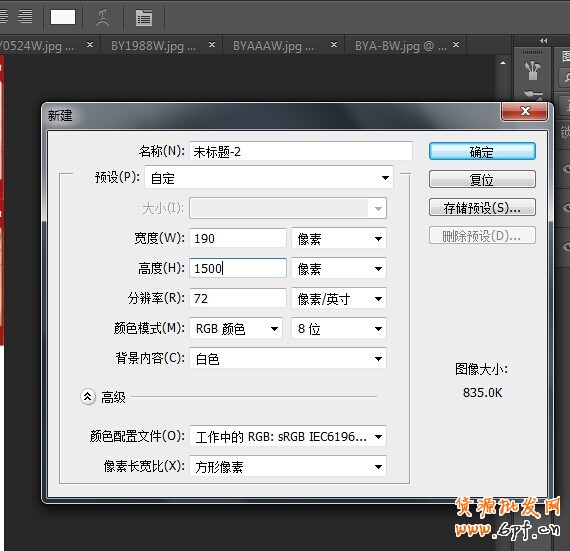Viewport: 570px width, 551px height.
Task: Click the text color swatch in options bar
Action: click(63, 17)
